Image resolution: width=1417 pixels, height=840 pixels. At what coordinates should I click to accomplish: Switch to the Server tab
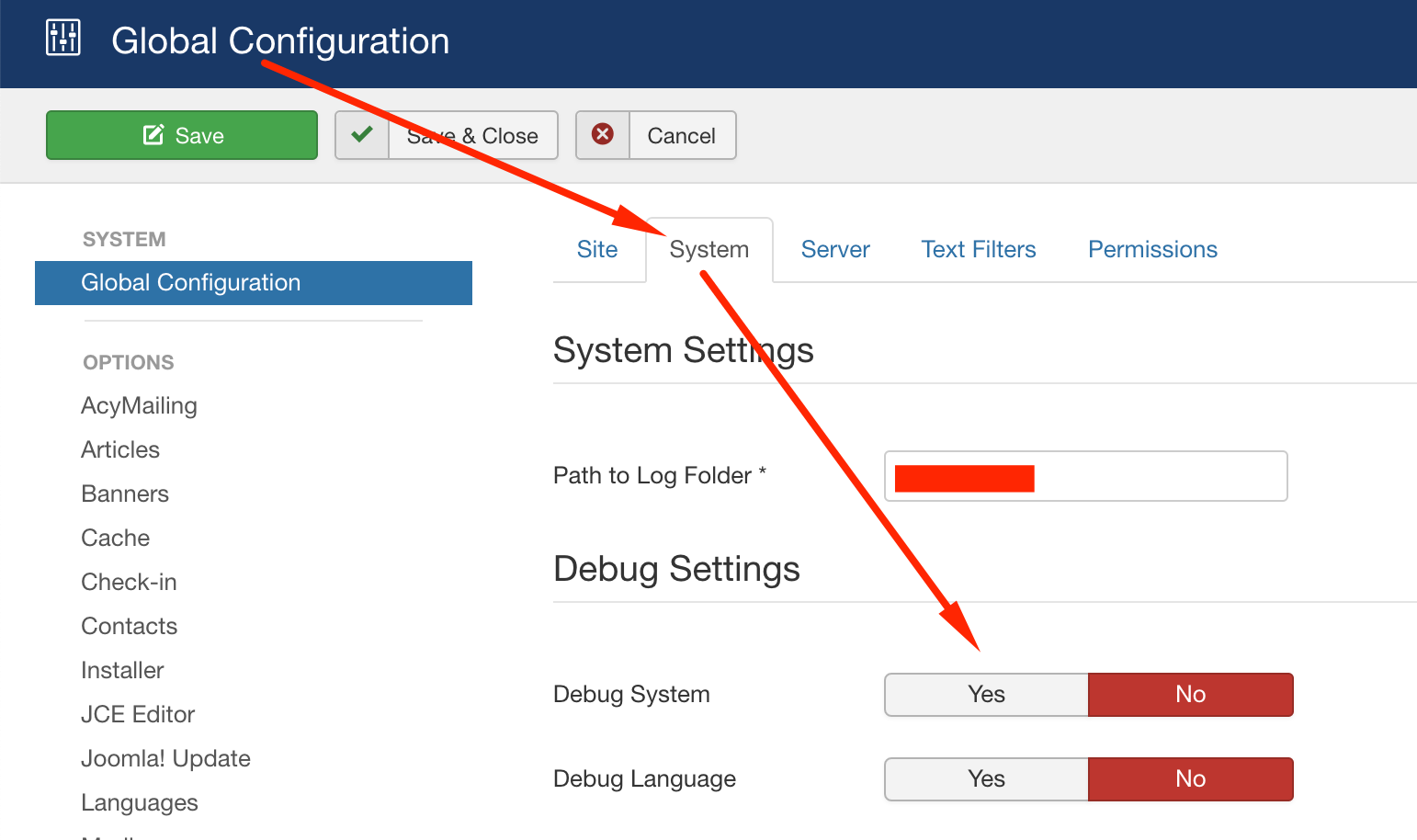[x=835, y=250]
